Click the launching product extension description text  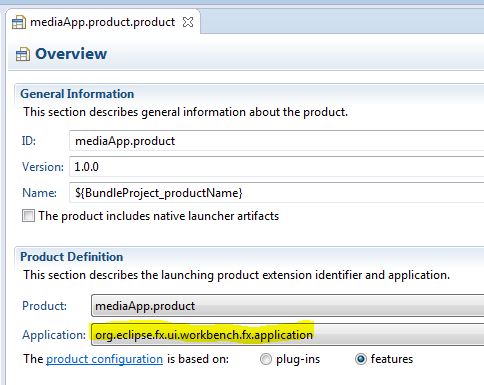(236, 275)
